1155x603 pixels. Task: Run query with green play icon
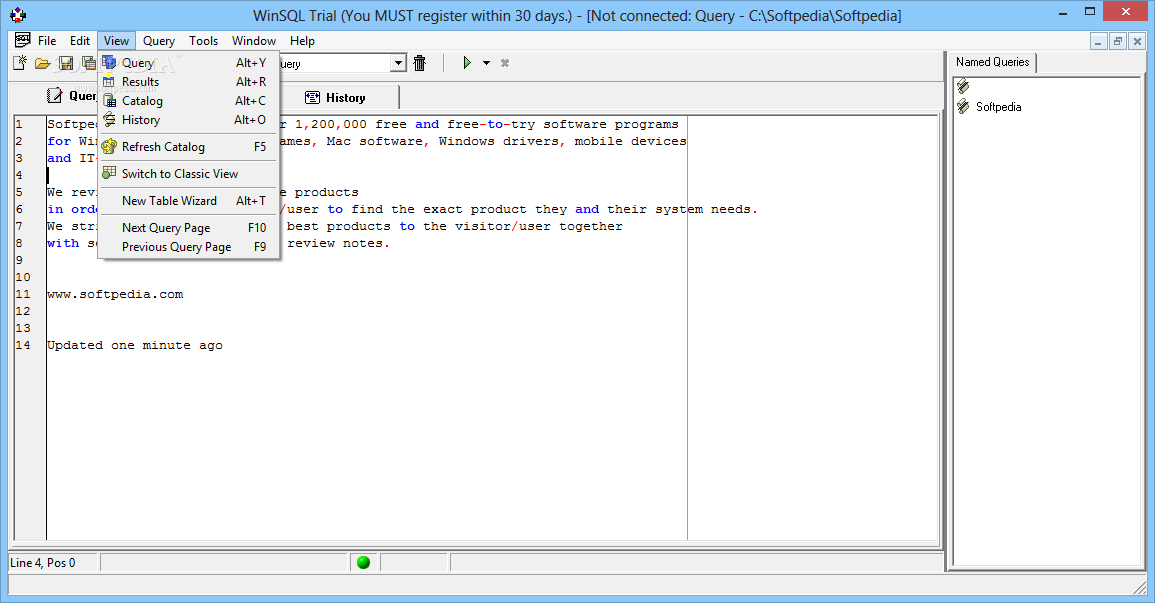467,63
